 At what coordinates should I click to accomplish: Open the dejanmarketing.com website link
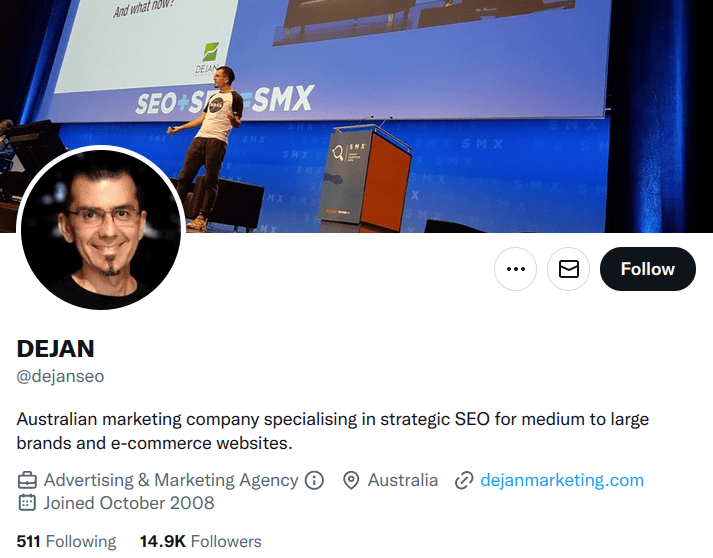click(x=562, y=480)
